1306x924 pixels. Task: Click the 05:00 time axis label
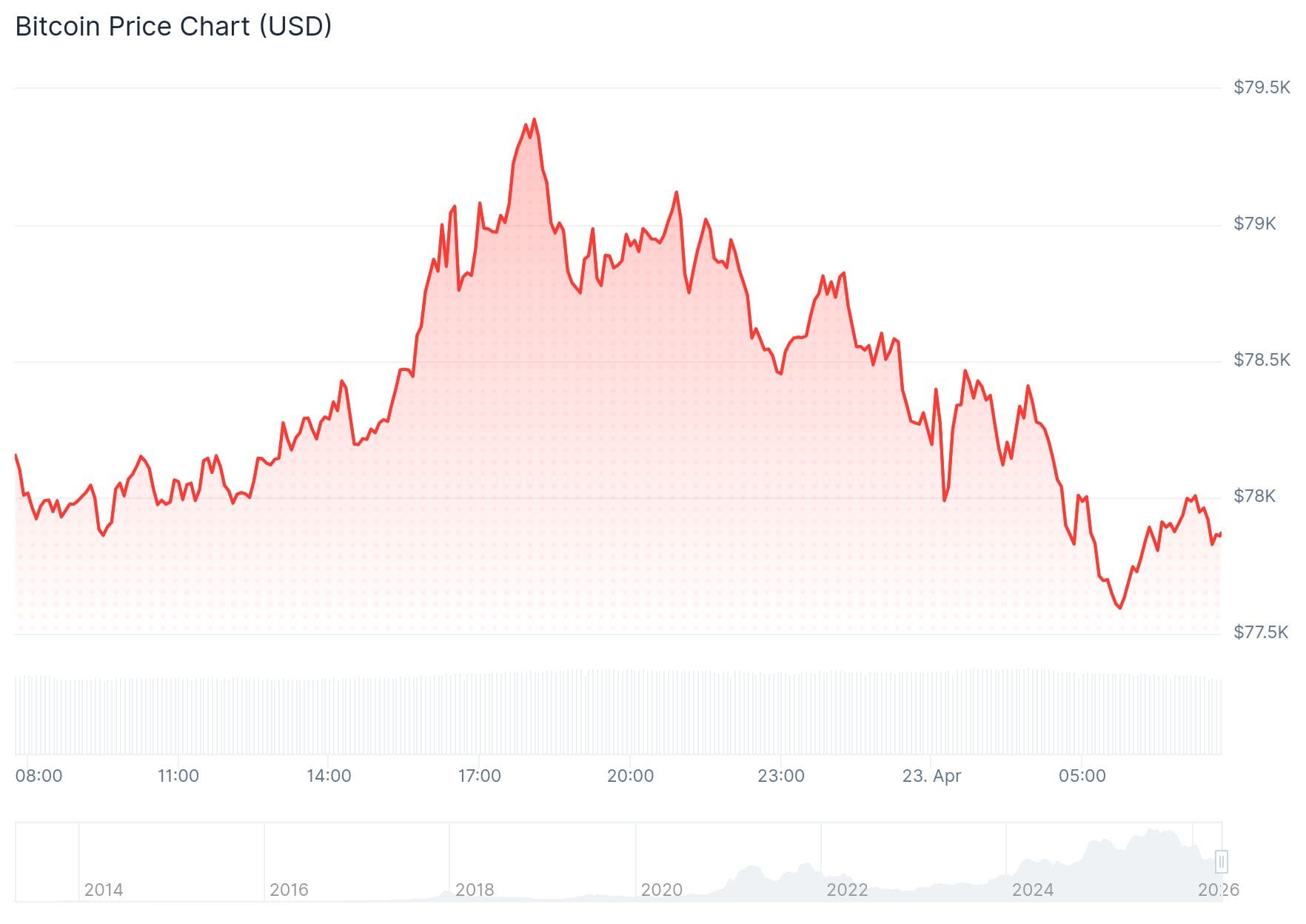(x=1082, y=776)
